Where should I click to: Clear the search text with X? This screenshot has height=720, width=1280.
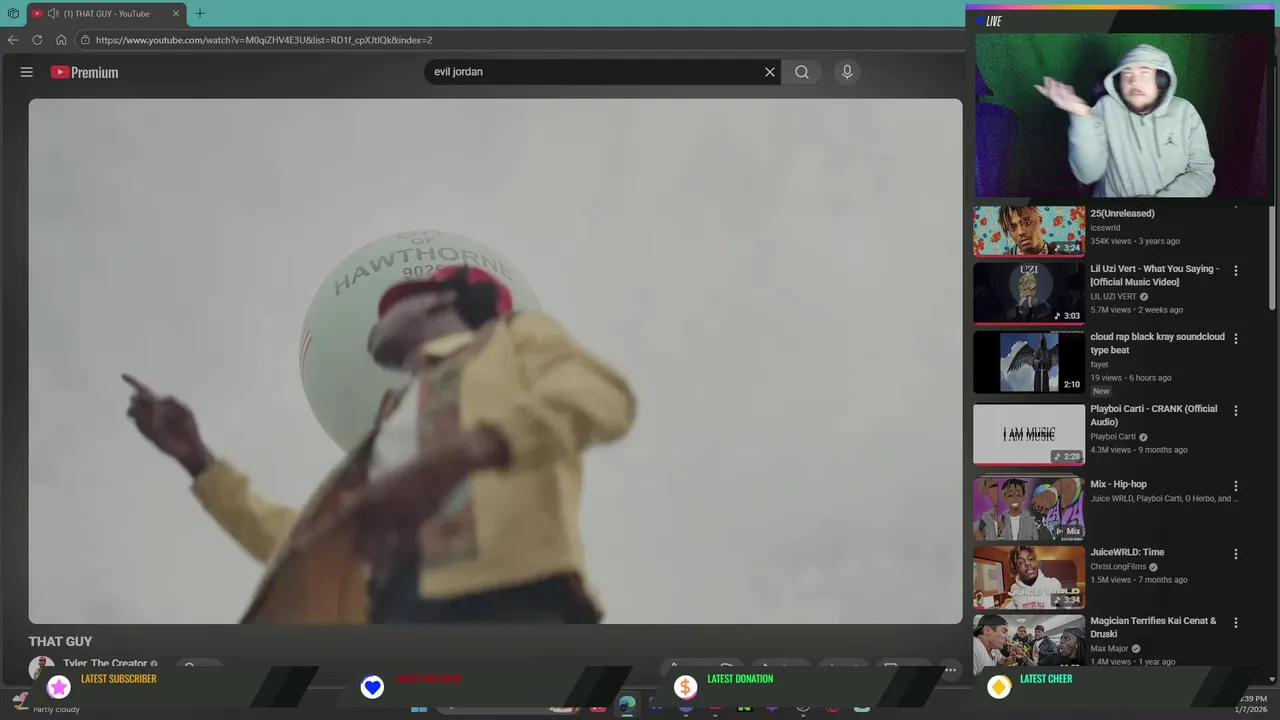tap(770, 72)
